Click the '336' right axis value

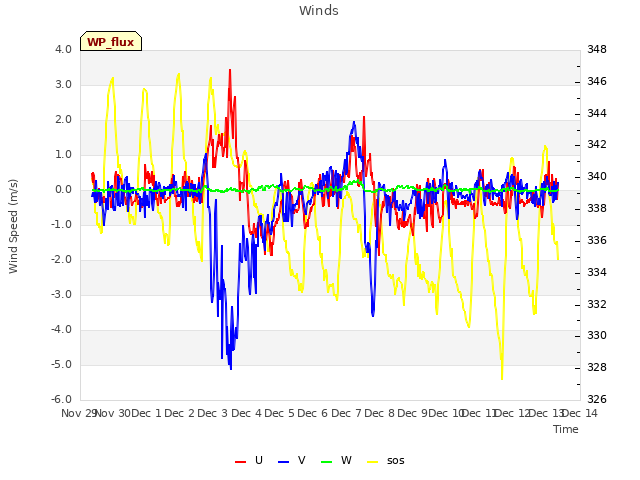click(x=597, y=240)
